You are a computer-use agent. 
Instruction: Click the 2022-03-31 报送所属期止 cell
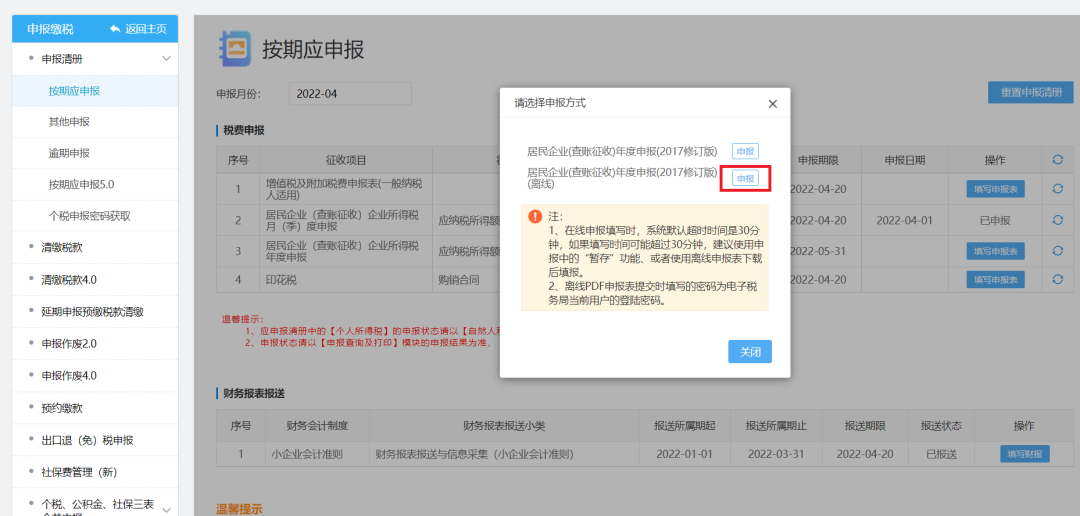point(776,455)
